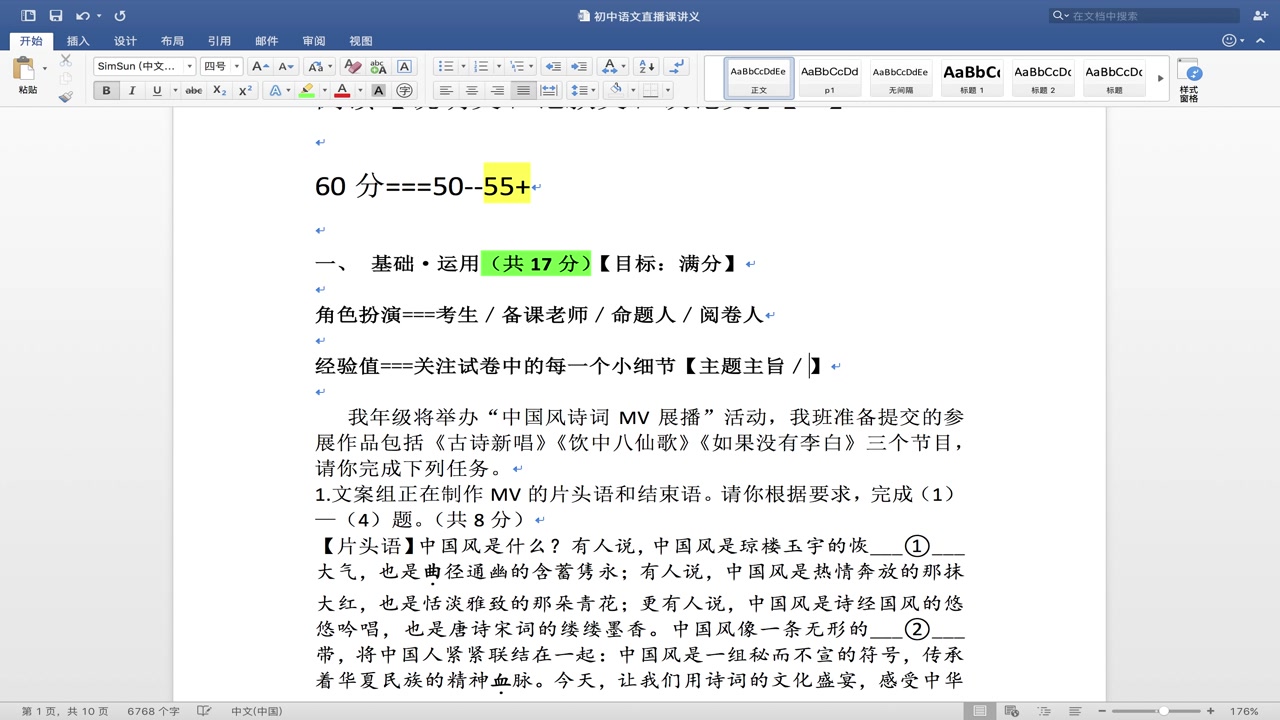Click the Format Painter brush icon

coord(66,96)
